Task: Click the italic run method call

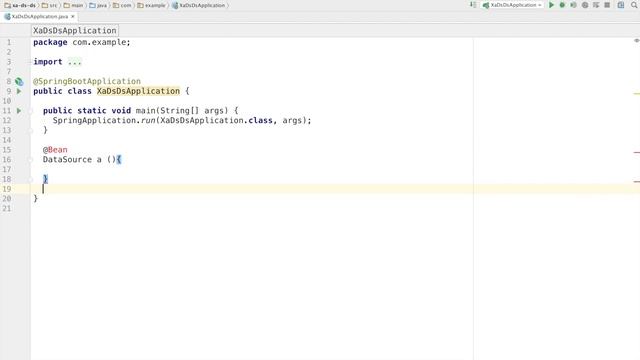Action: click(x=149, y=120)
